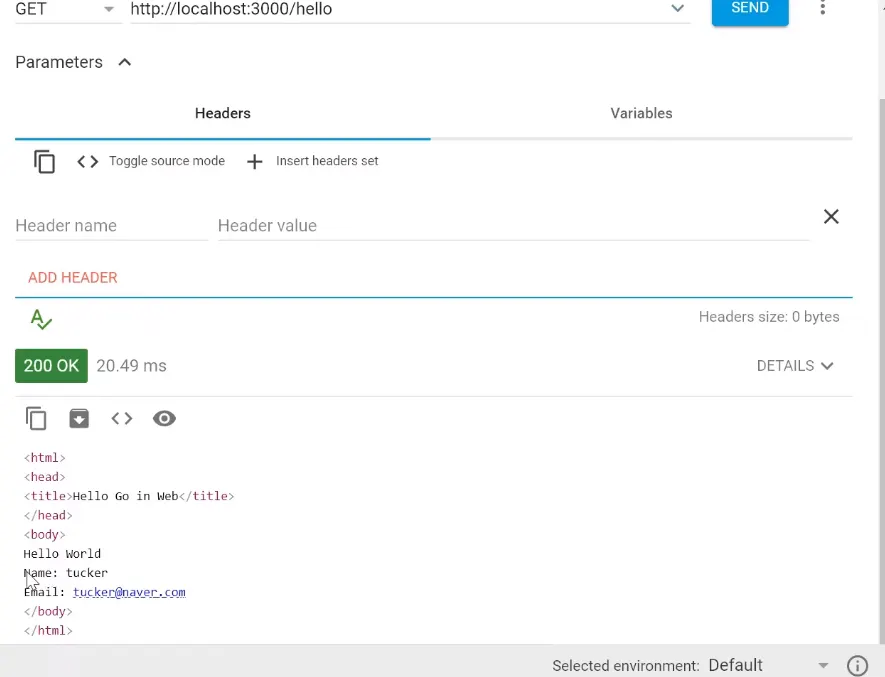Click the 20.49 ms response time

click(x=132, y=366)
